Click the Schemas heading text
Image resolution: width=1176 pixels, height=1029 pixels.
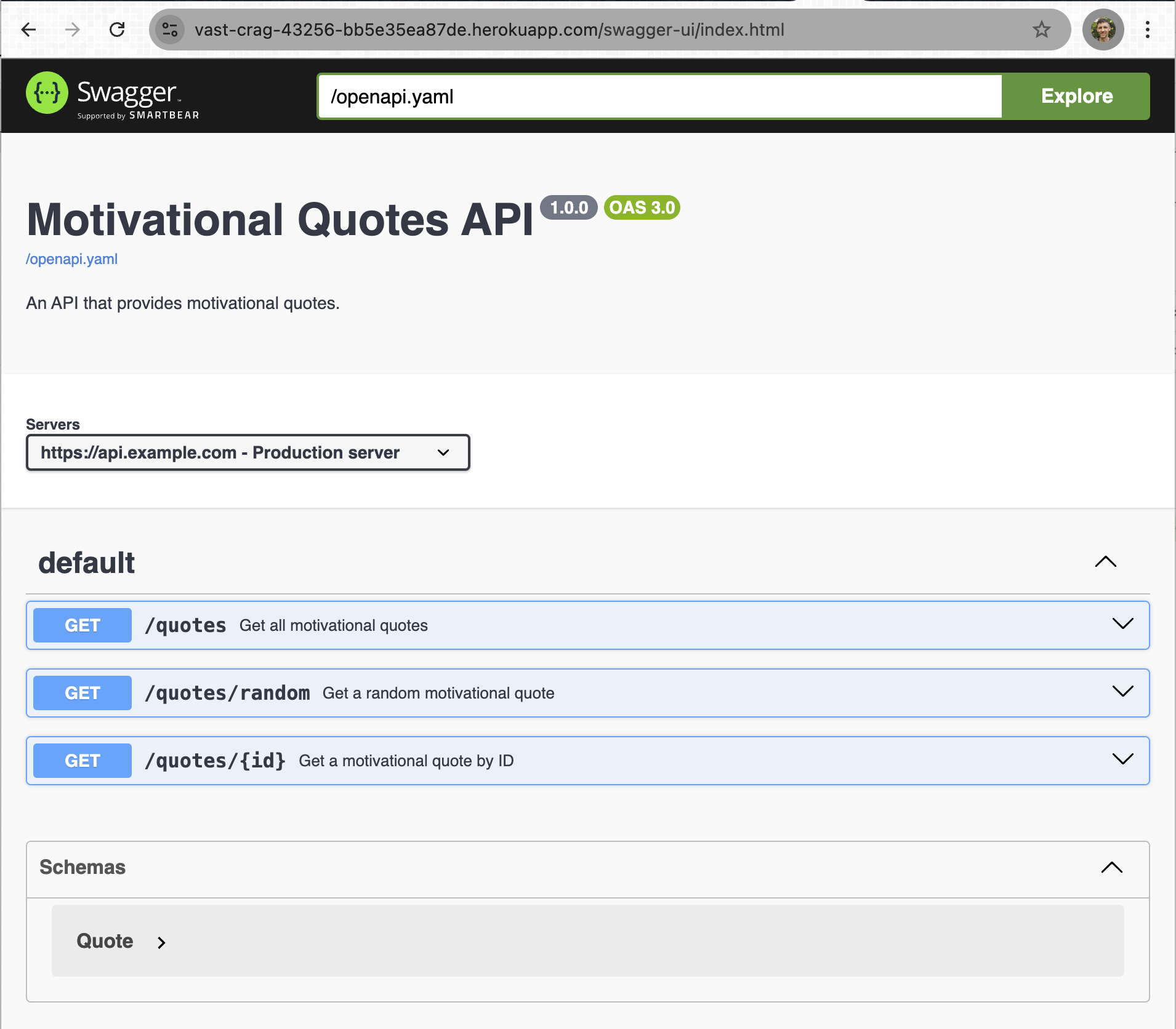pyautogui.click(x=83, y=867)
